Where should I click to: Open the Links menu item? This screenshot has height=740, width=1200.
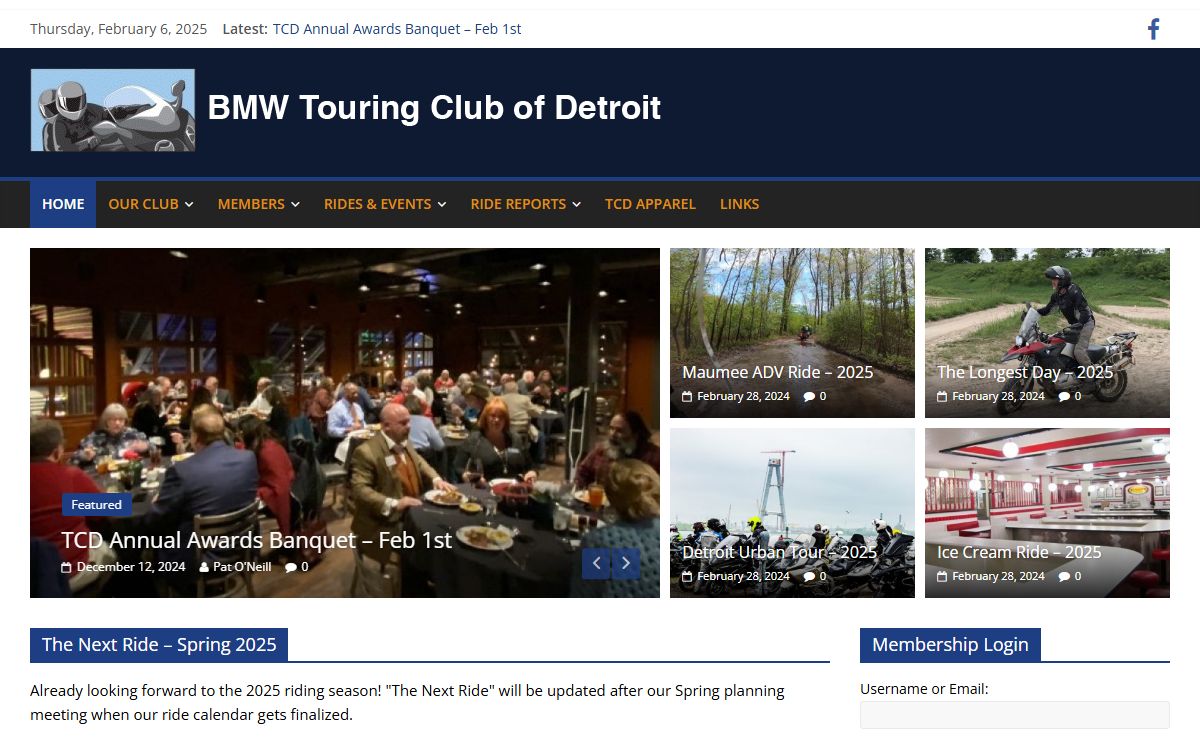(739, 204)
